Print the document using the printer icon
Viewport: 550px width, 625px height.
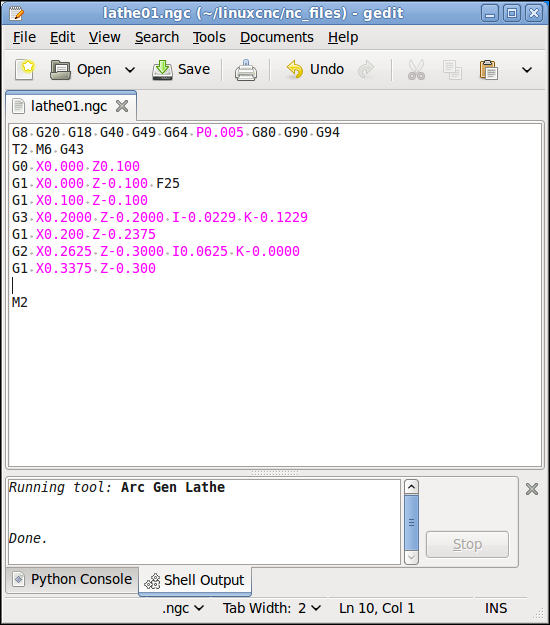pos(246,70)
